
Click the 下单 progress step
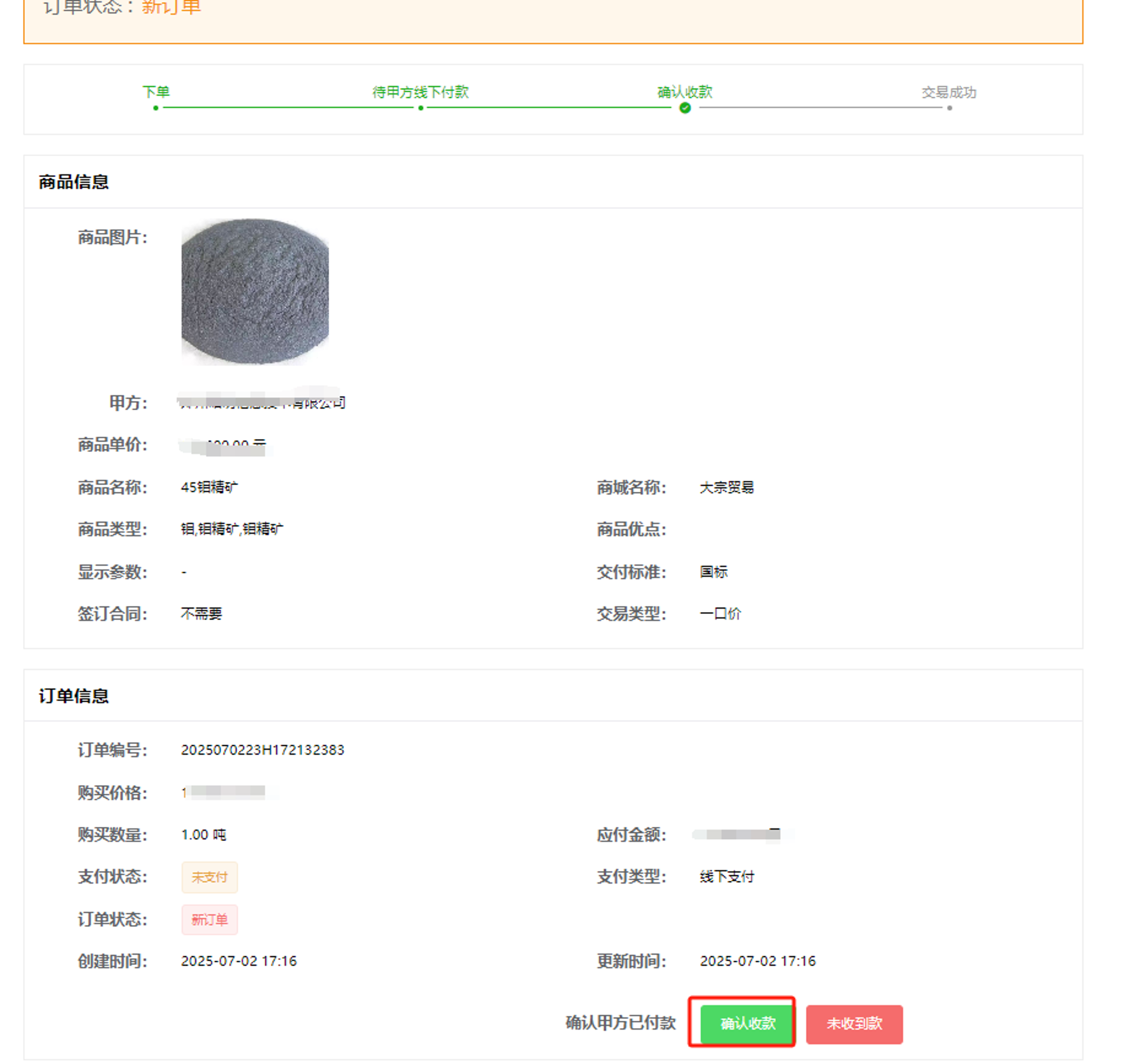click(x=156, y=92)
